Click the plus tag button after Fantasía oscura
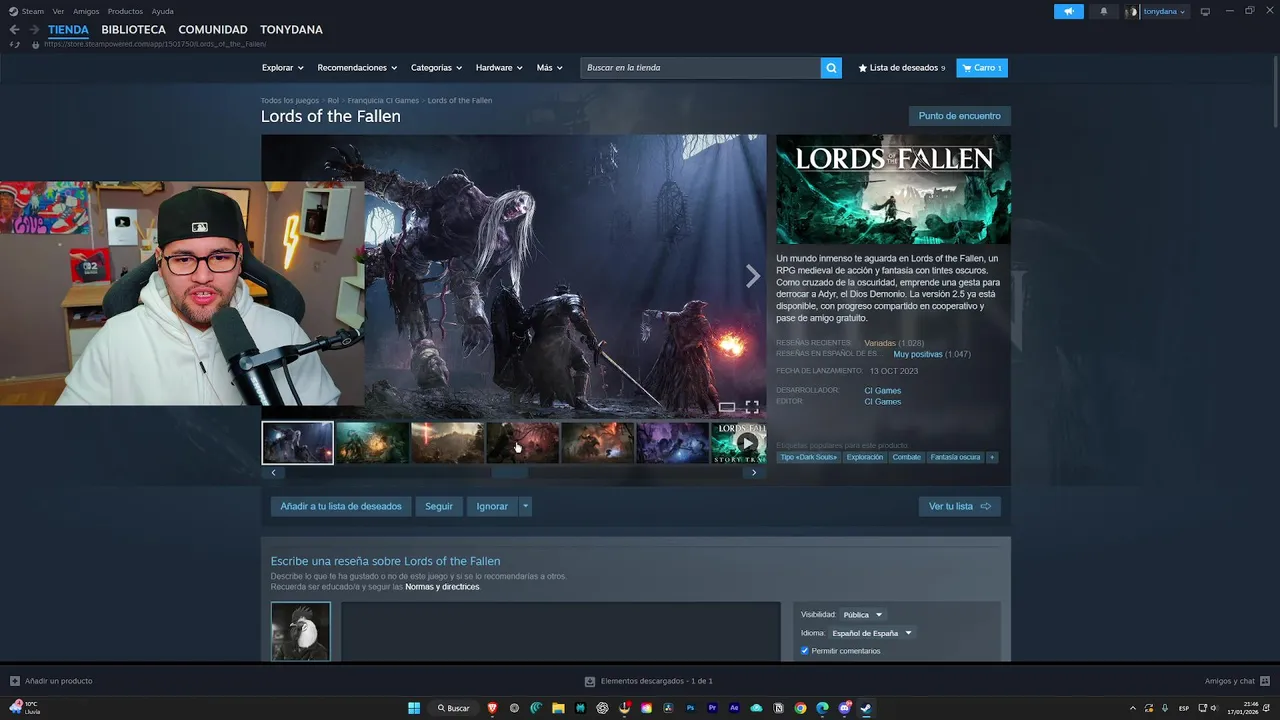1280x720 pixels. coord(992,457)
